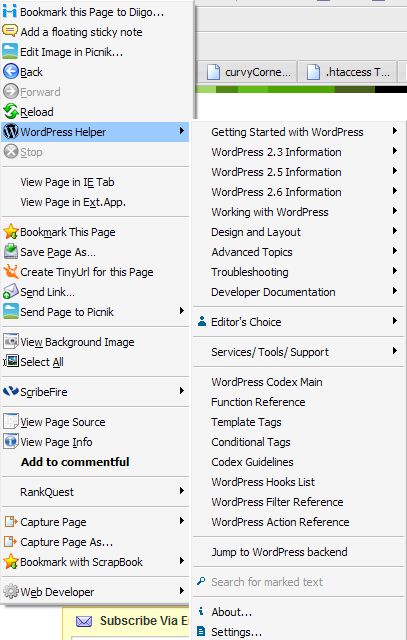Screen dimensions: 407x640
Task: Click the TinyUrl icon
Action: click(x=11, y=271)
